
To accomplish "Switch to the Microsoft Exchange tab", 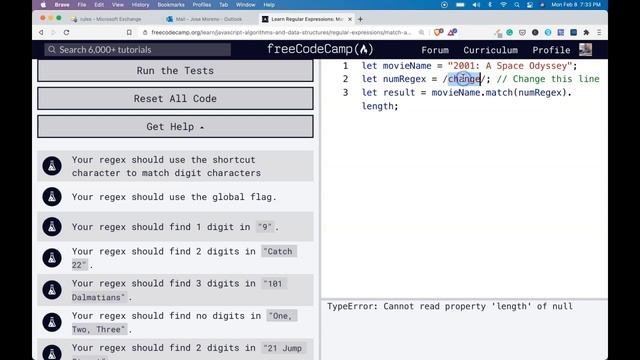I will [x=107, y=19].
